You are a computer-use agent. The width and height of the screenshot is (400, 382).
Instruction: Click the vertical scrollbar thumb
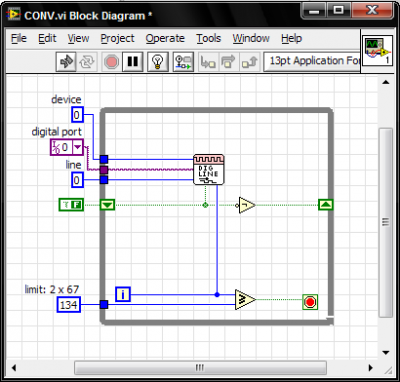(386, 222)
